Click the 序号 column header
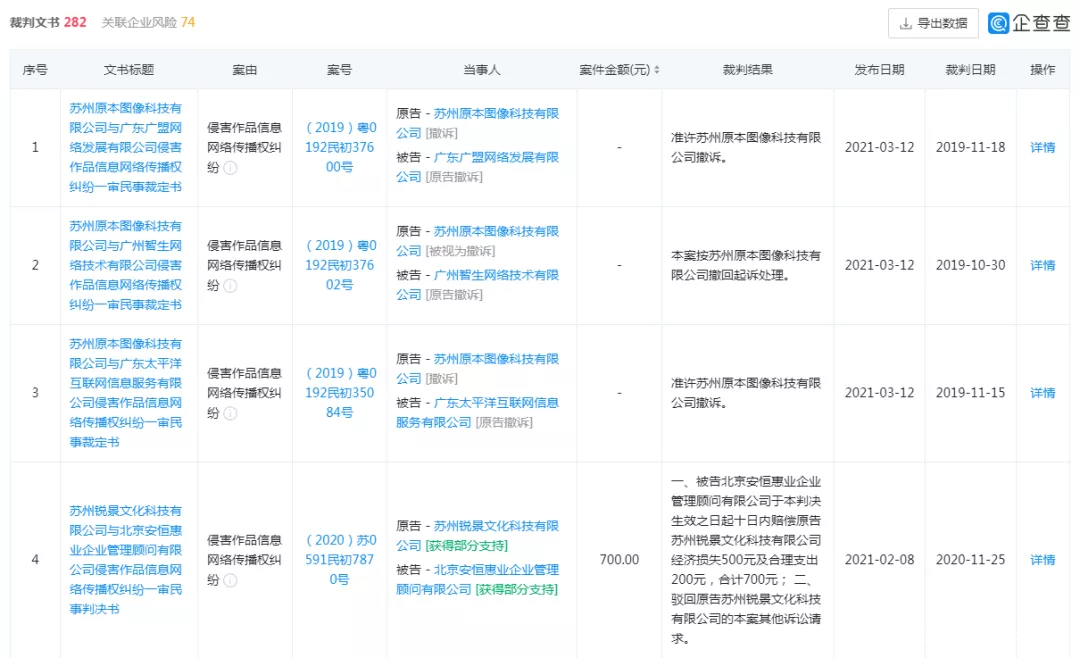Viewport: 1080px width, 658px height. pyautogui.click(x=35, y=70)
